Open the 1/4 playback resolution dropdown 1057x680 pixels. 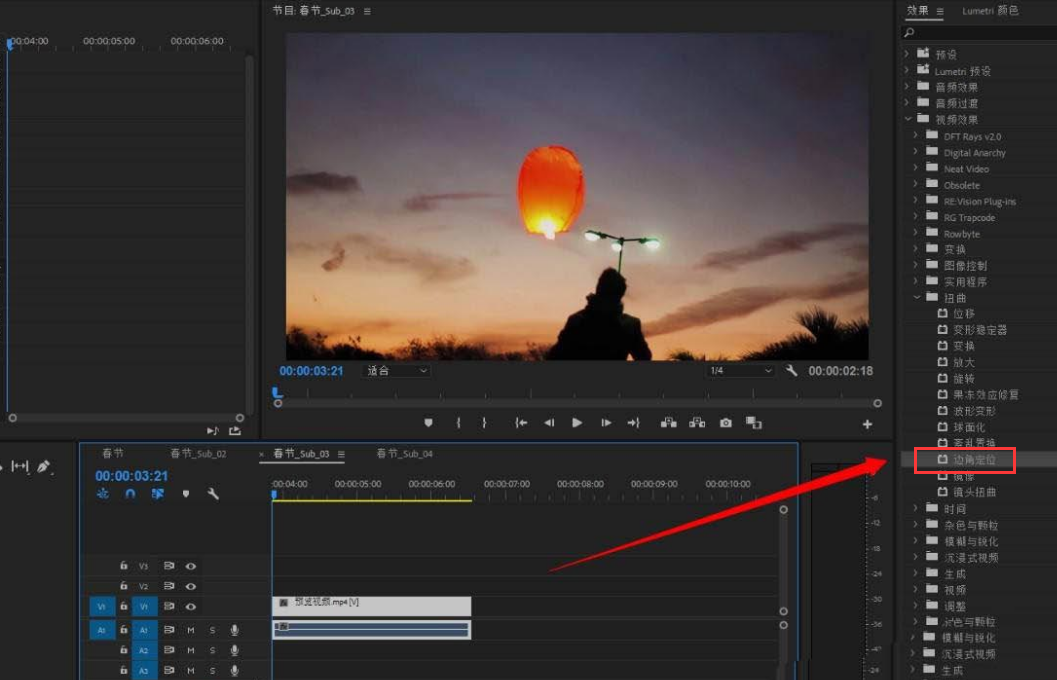[x=740, y=371]
